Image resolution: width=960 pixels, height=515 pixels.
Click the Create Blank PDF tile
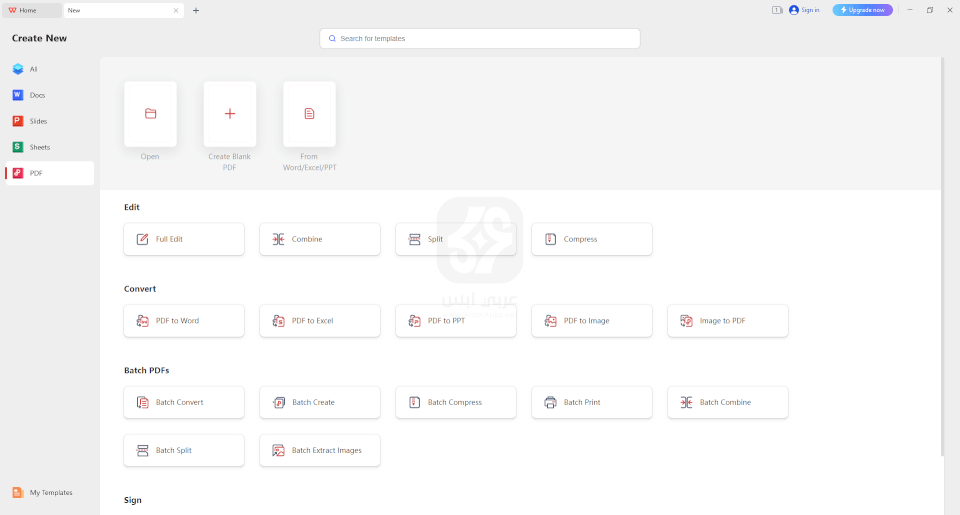[x=230, y=114]
